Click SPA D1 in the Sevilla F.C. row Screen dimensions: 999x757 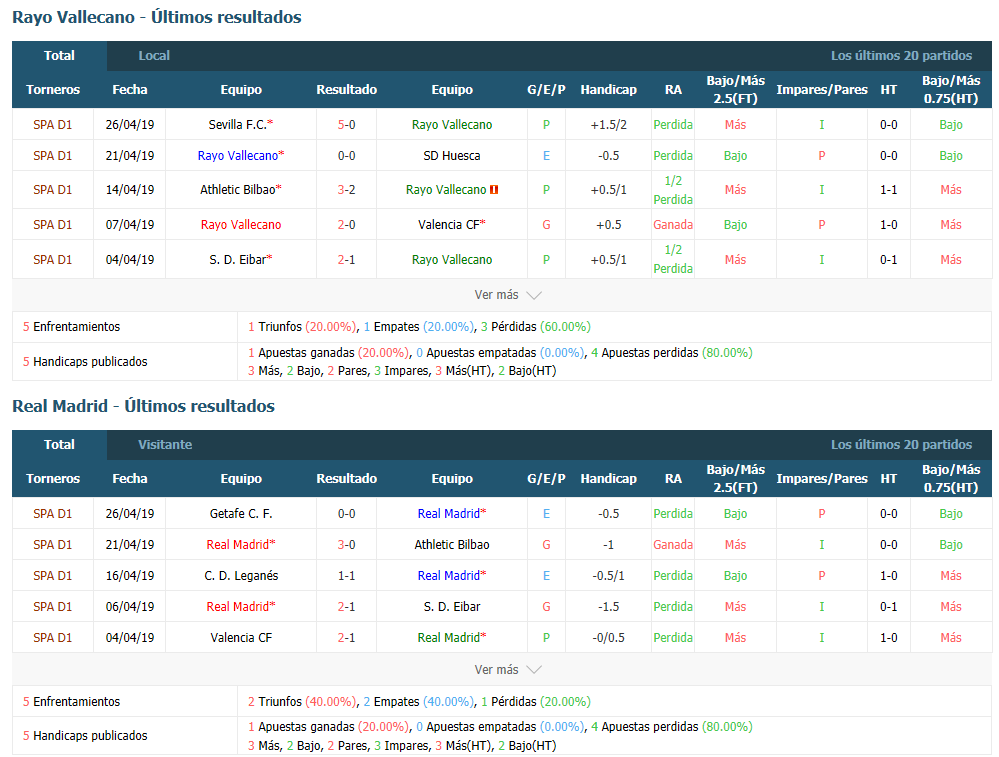[x=53, y=125]
